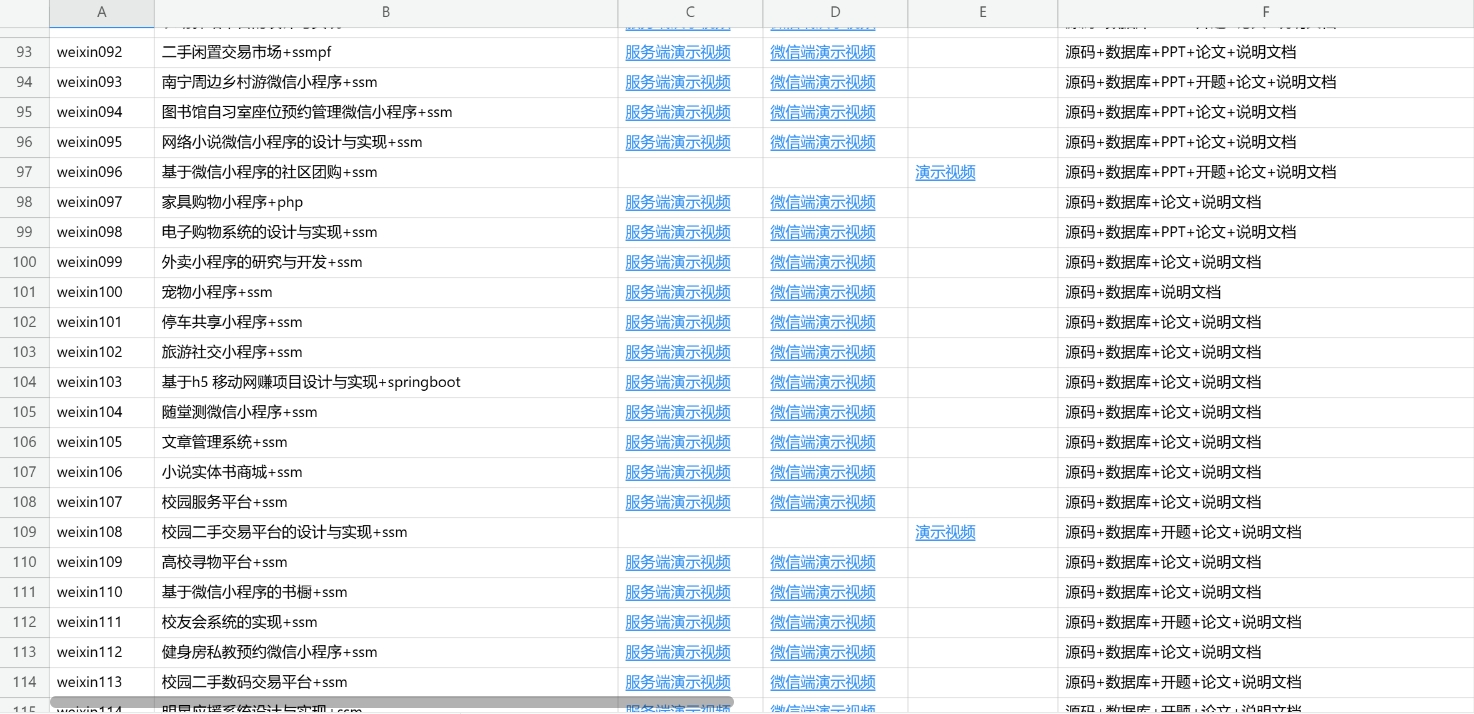This screenshot has height=714, width=1474.
Task: Select cell 旅游社交小程序+ssm
Action: click(x=386, y=352)
